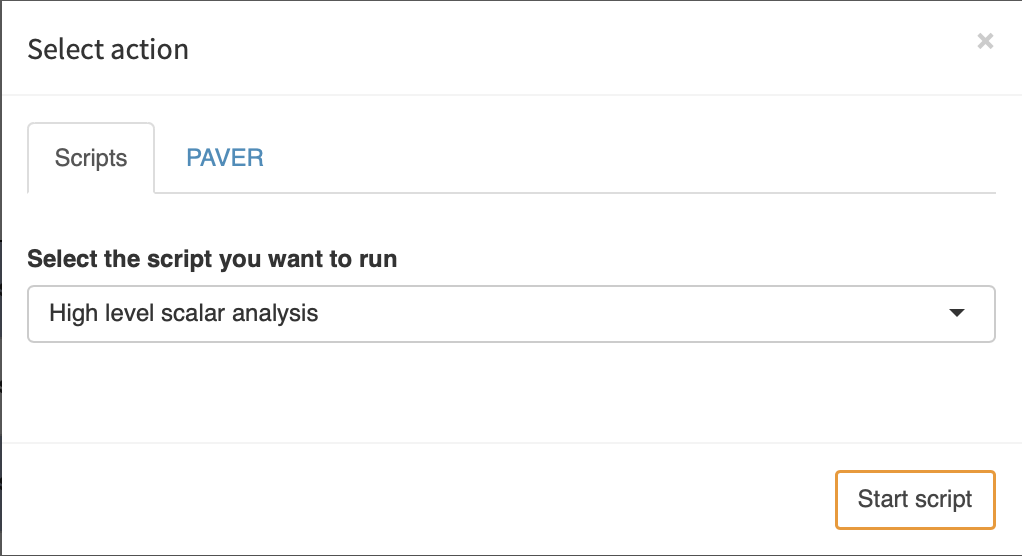The height and width of the screenshot is (556, 1022).
Task: Open the script selection dropdown
Action: pos(511,314)
